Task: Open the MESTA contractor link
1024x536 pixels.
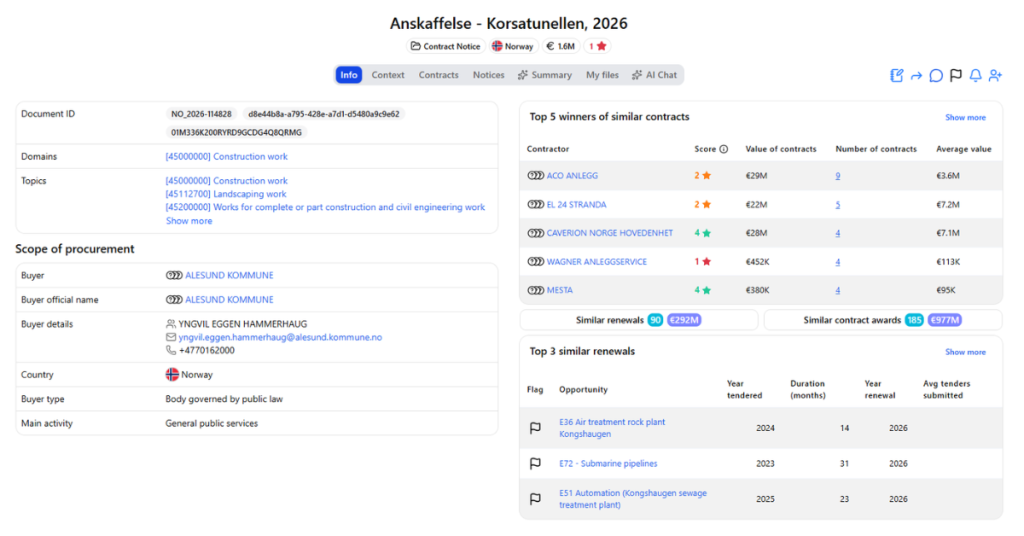Action: 560,290
